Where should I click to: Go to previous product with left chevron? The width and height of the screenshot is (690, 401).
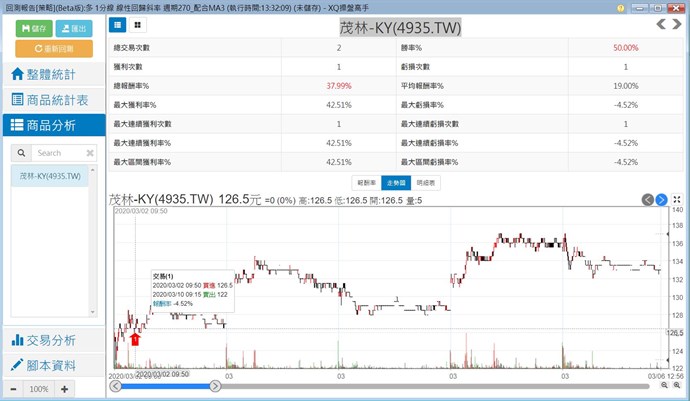(661, 25)
